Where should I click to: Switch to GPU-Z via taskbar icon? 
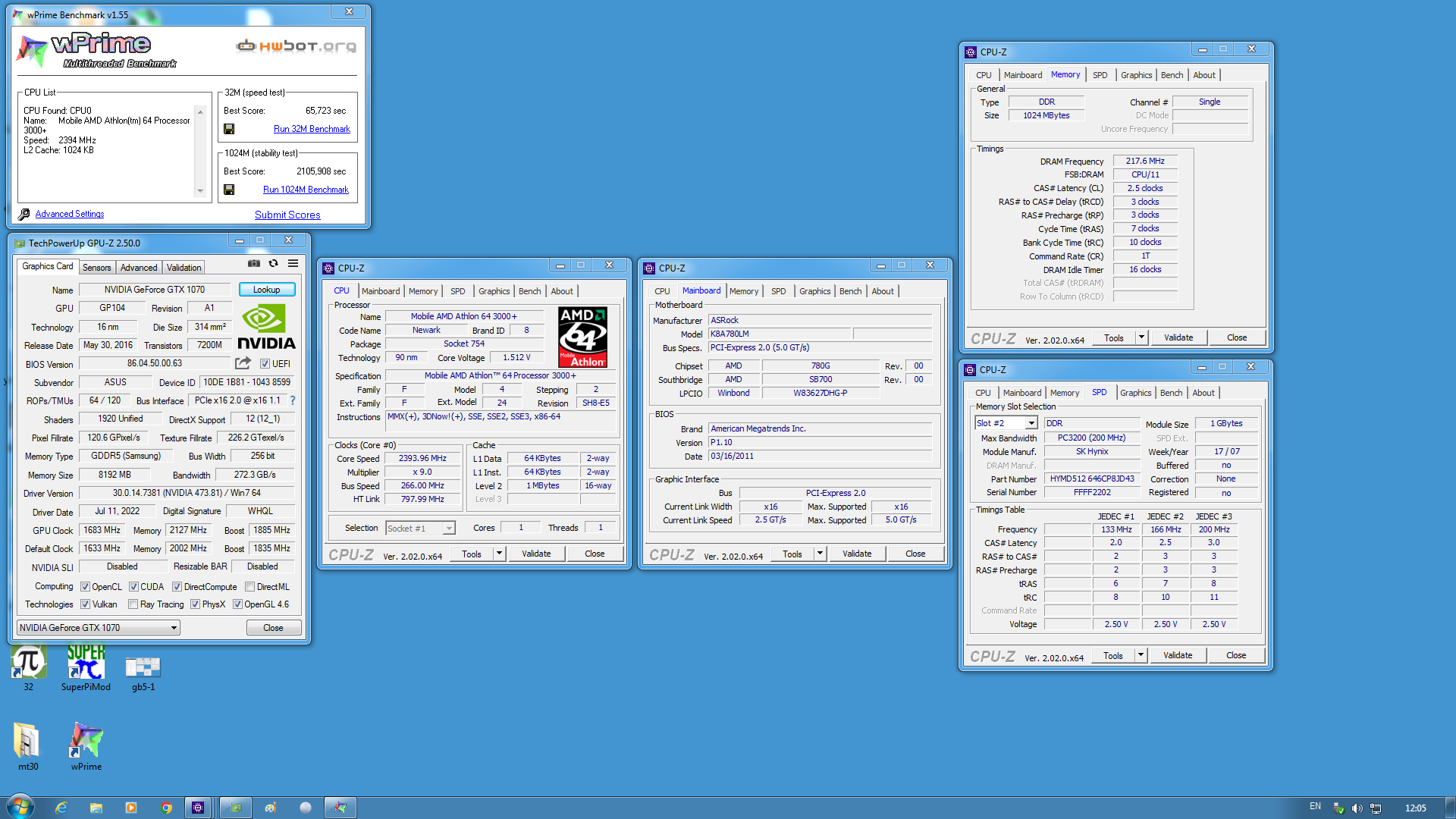point(236,808)
